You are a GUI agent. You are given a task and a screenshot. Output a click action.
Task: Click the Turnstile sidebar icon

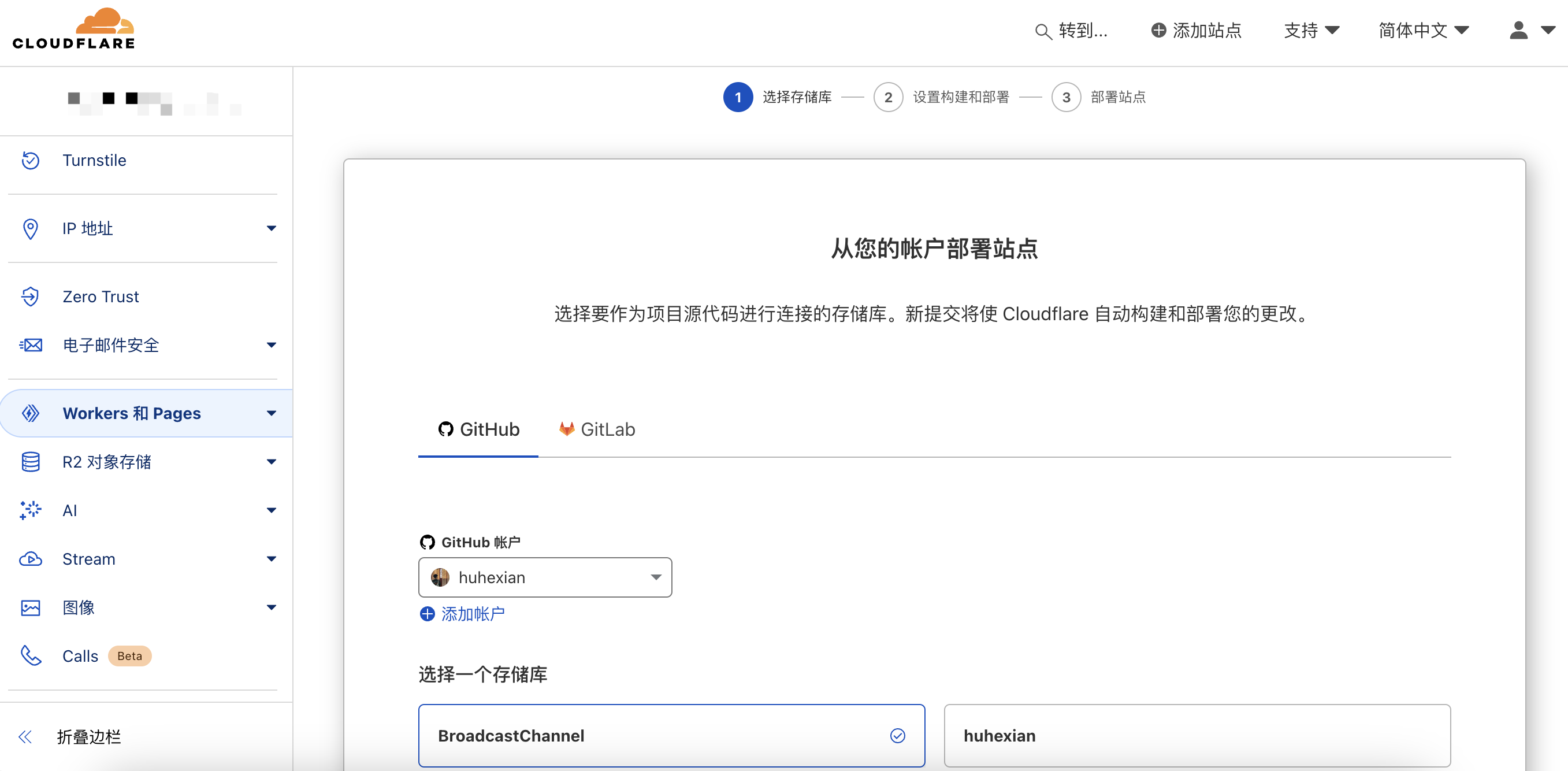click(31, 160)
